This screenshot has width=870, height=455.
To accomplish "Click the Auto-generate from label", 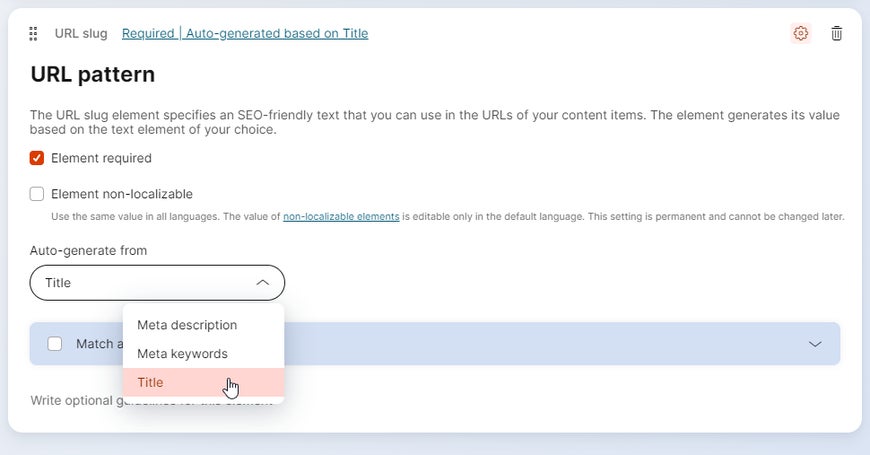I will 89,250.
